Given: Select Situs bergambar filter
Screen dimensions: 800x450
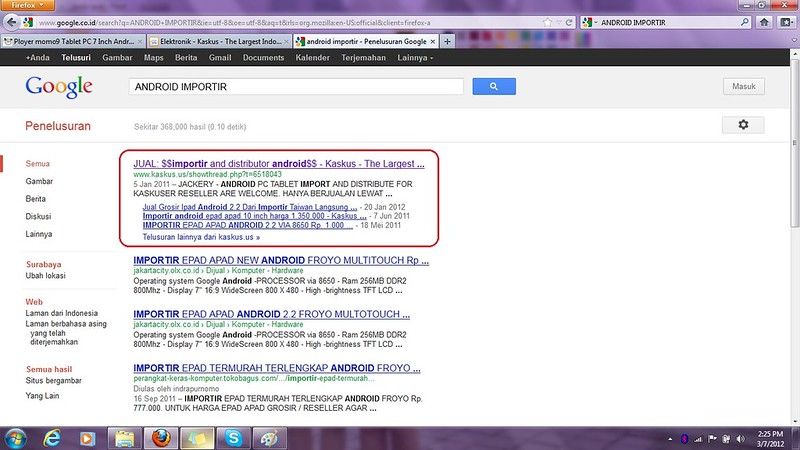Looking at the screenshot, I should click(54, 381).
